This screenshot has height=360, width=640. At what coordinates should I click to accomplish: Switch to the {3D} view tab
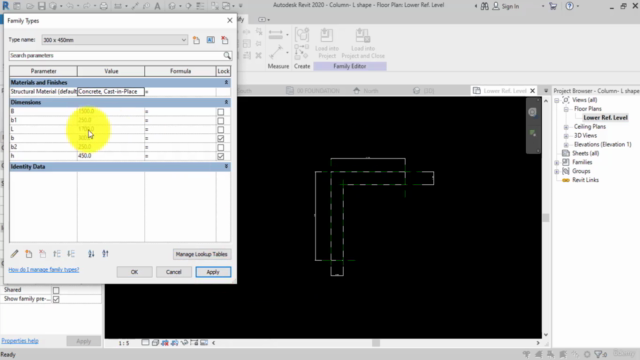[x=424, y=91]
